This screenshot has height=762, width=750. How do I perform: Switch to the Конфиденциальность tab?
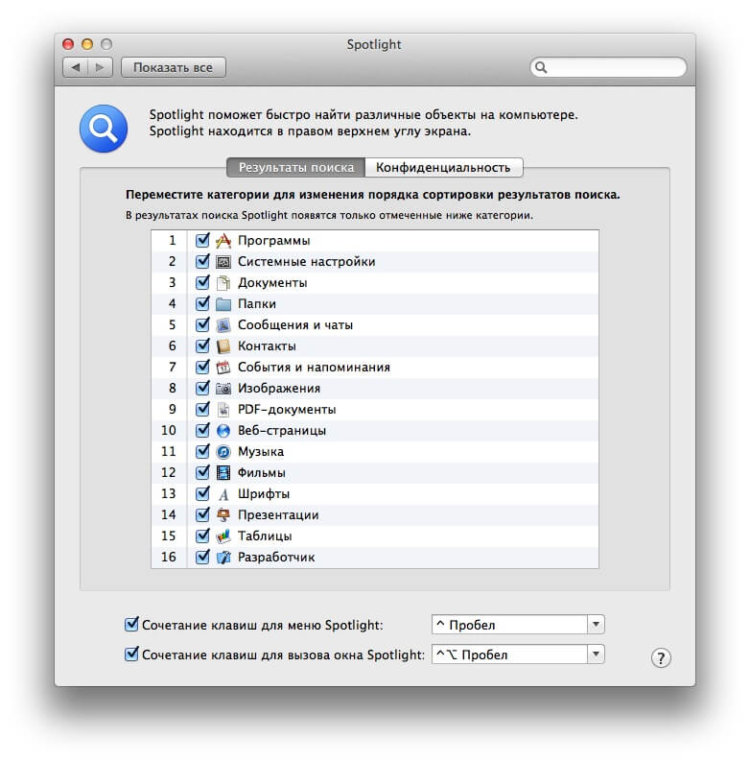444,168
